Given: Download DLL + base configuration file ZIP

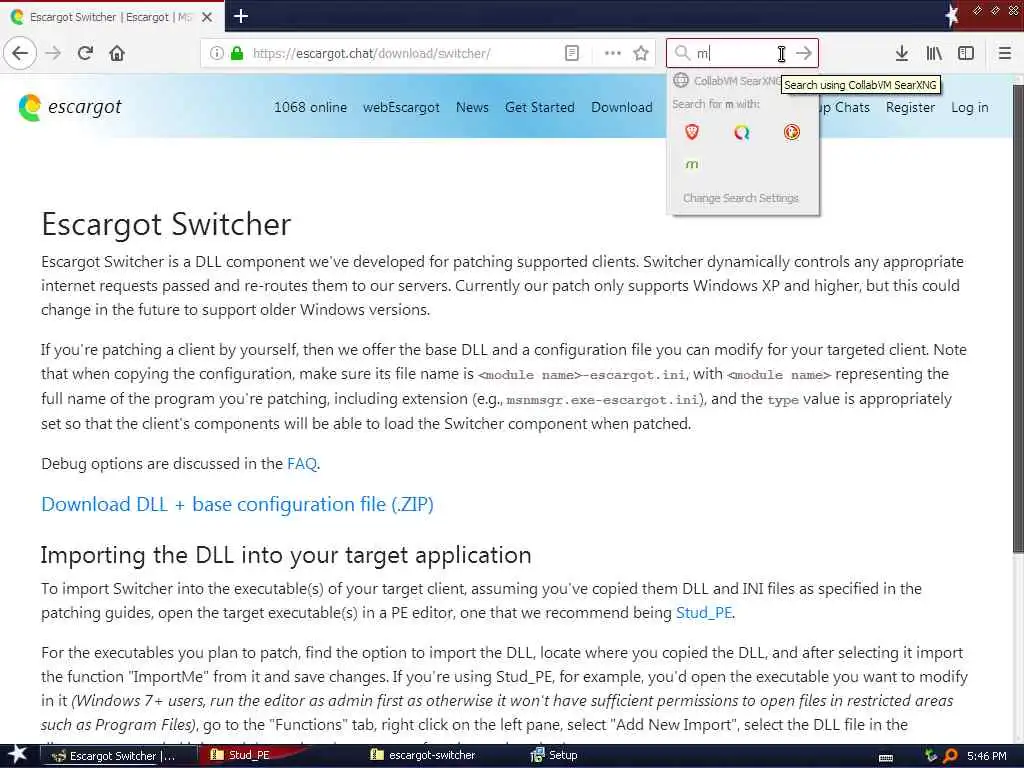Looking at the screenshot, I should tap(237, 504).
